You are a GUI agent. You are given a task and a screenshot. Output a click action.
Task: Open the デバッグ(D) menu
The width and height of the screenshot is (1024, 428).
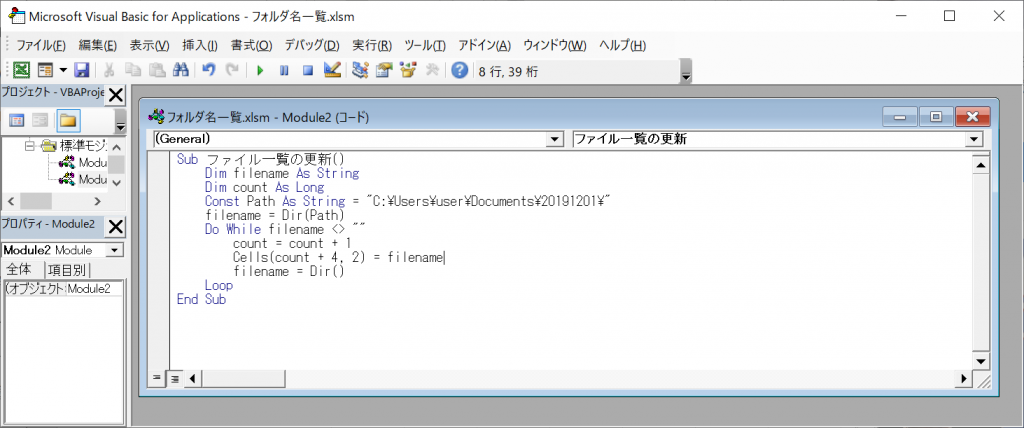coord(312,46)
